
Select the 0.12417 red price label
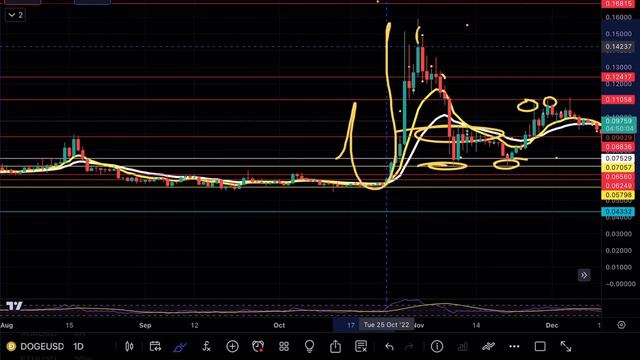tap(618, 77)
